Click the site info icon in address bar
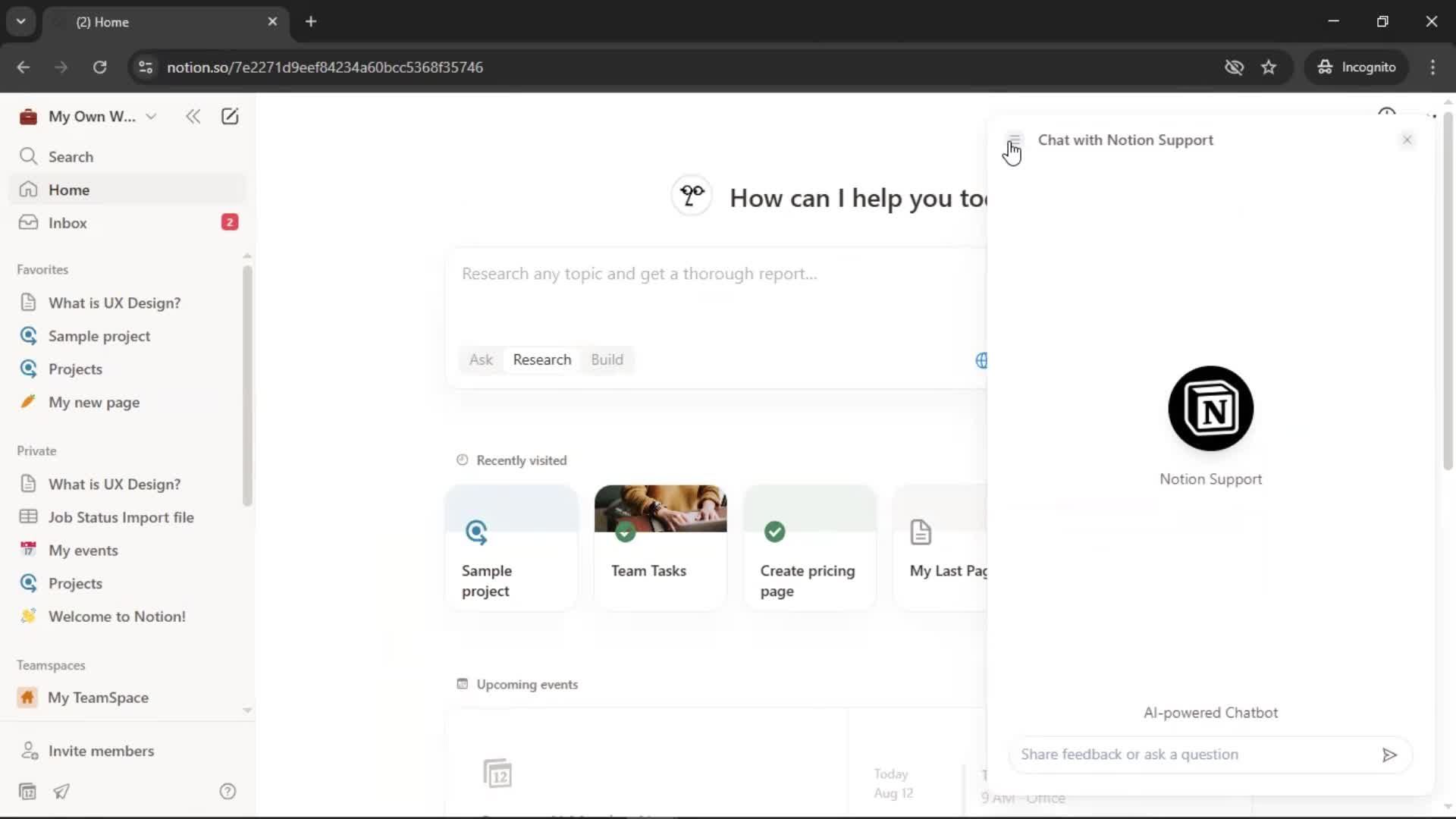Screen dimensions: 1456x819 tap(146, 67)
